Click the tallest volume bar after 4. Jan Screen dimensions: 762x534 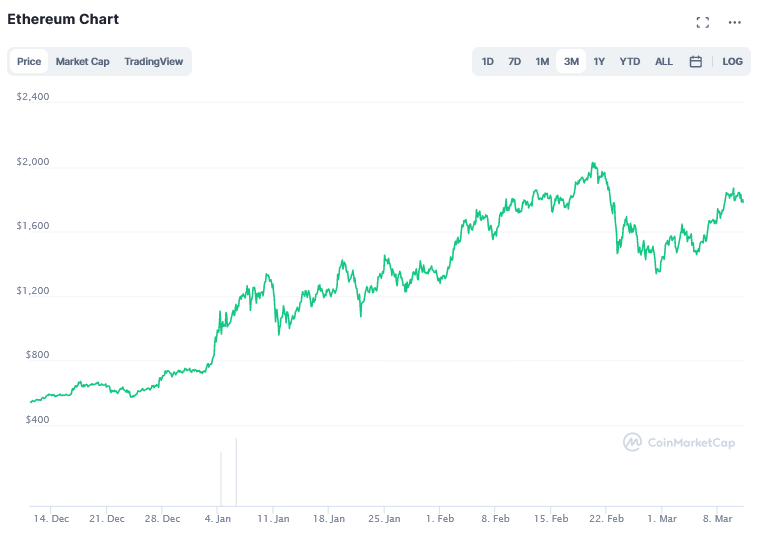click(x=236, y=472)
